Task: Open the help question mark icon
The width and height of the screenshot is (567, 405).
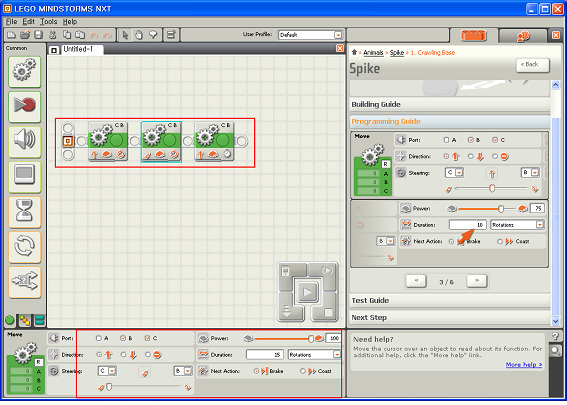Action: 555,336
